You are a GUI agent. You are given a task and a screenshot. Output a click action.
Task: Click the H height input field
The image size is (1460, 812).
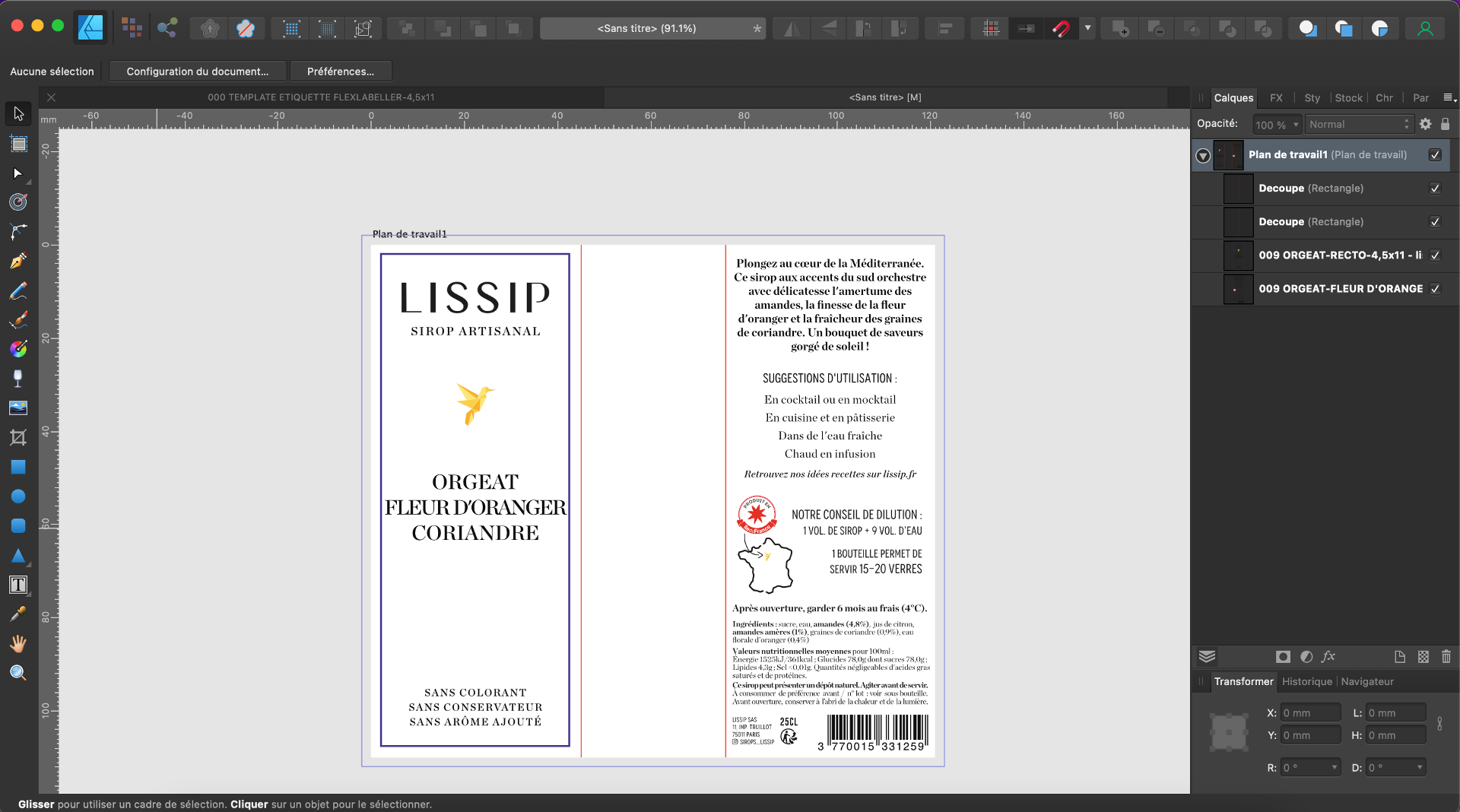tap(1395, 735)
